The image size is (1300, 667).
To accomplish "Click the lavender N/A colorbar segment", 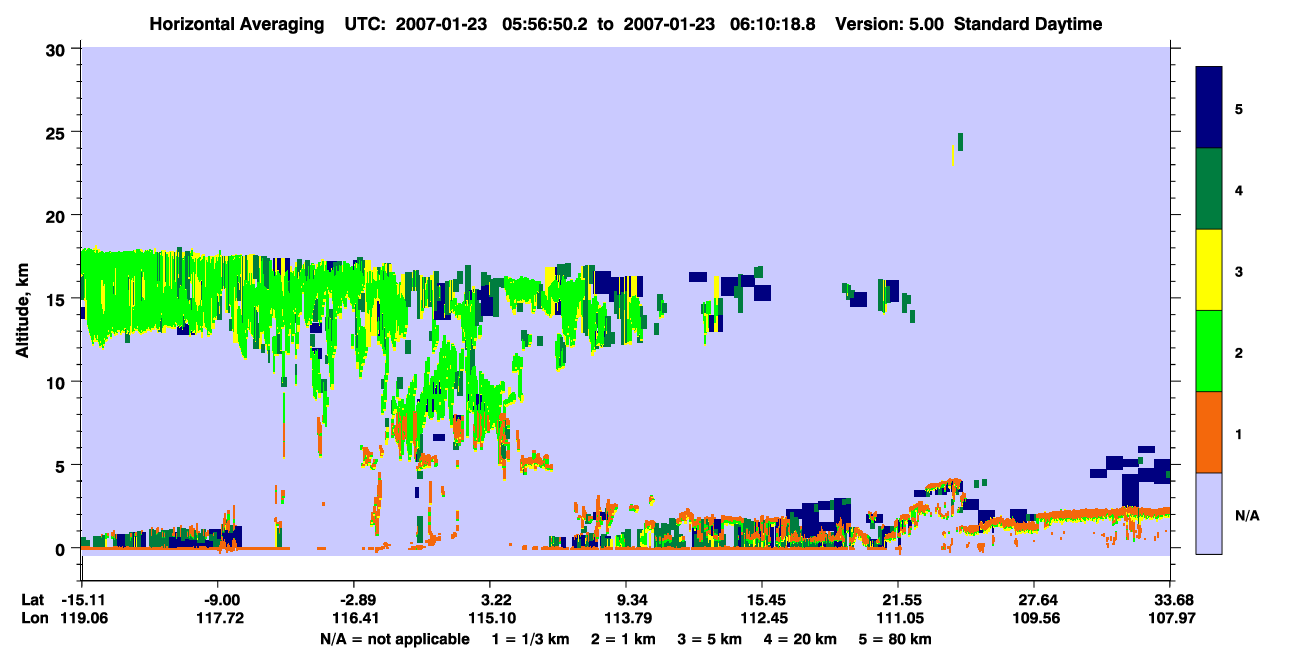I will (x=1209, y=513).
